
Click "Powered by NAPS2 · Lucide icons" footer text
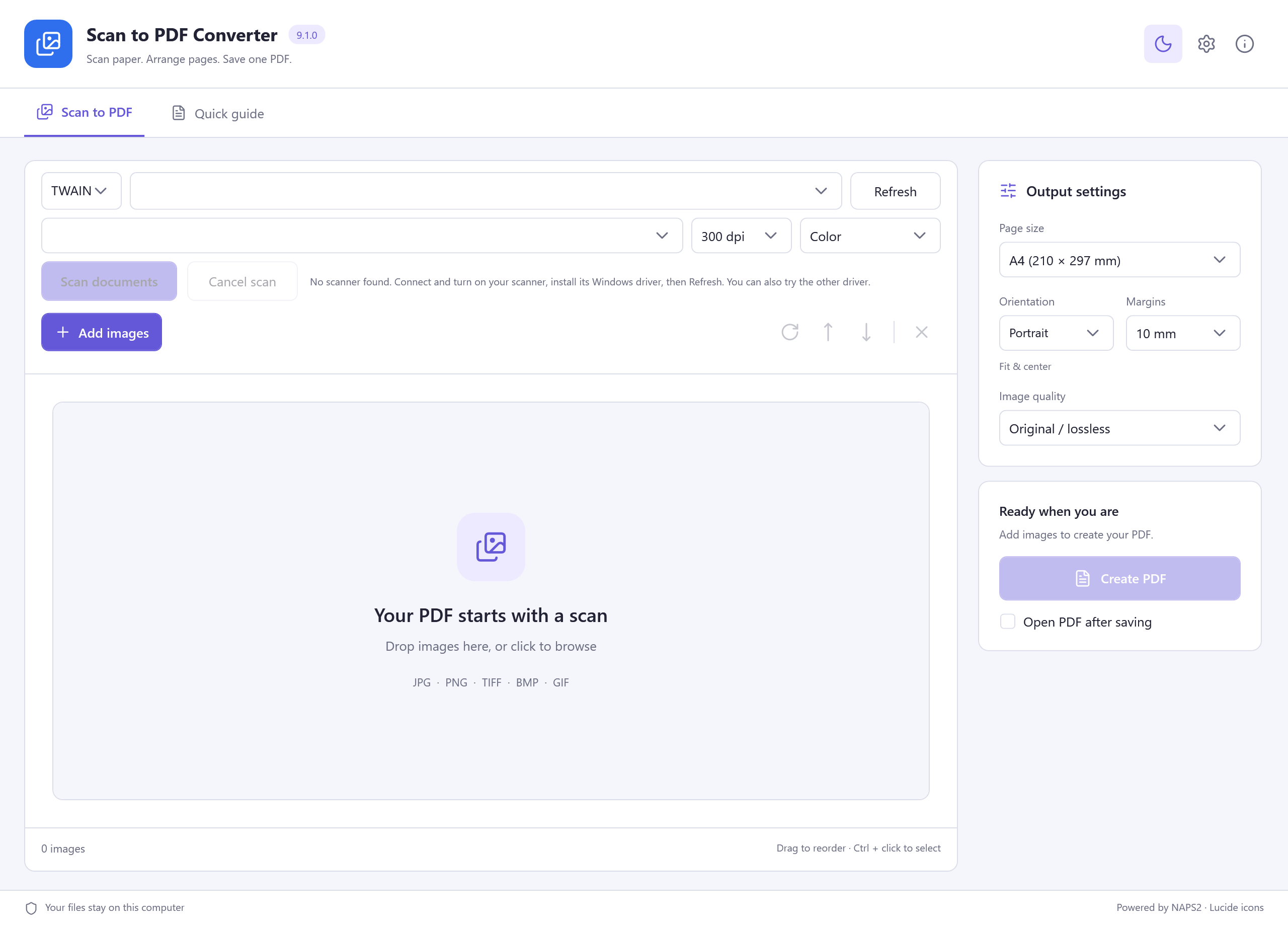(1190, 908)
